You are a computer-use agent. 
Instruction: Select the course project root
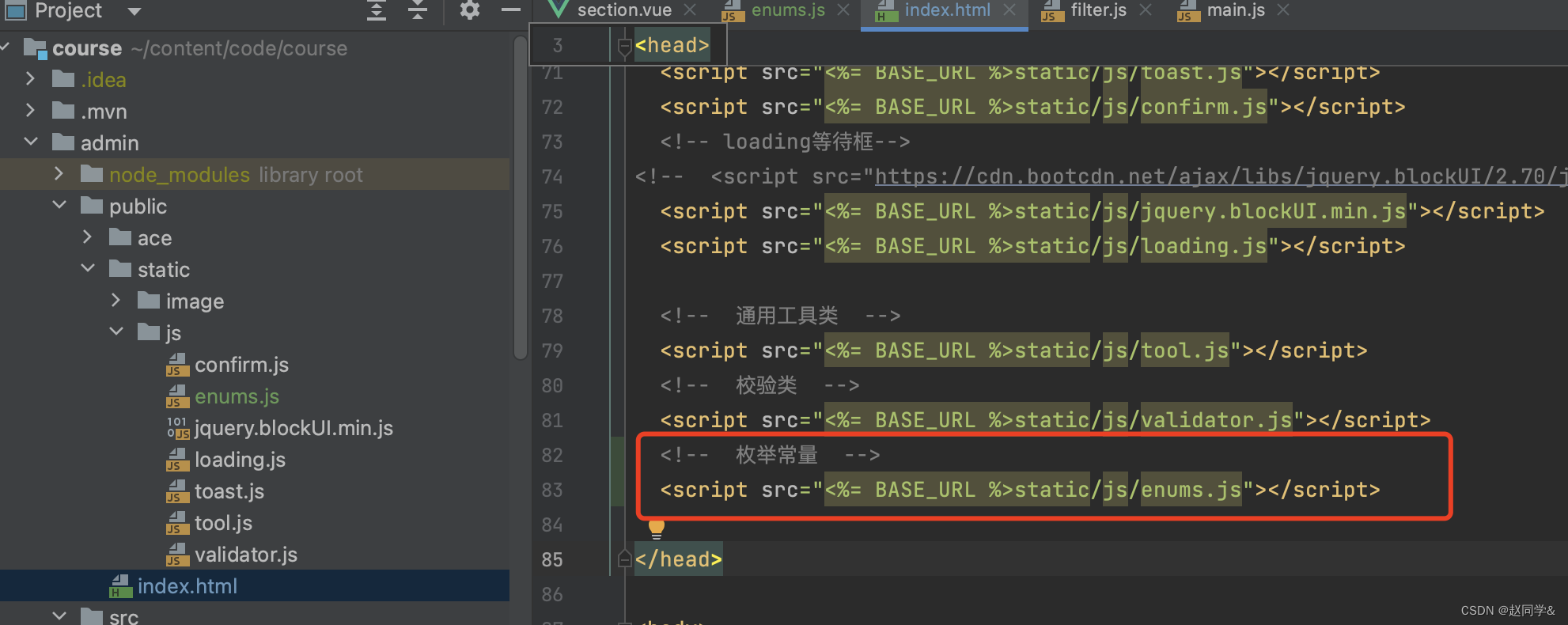pos(87,48)
